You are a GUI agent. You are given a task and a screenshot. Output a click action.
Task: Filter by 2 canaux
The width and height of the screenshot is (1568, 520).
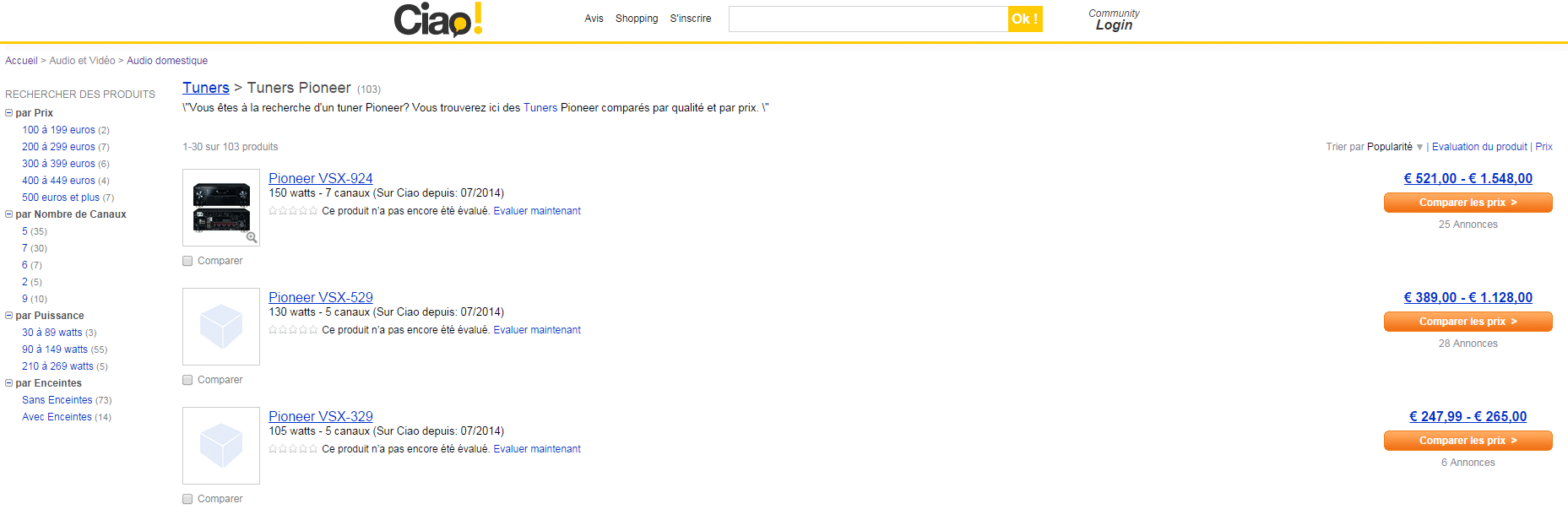[x=24, y=282]
